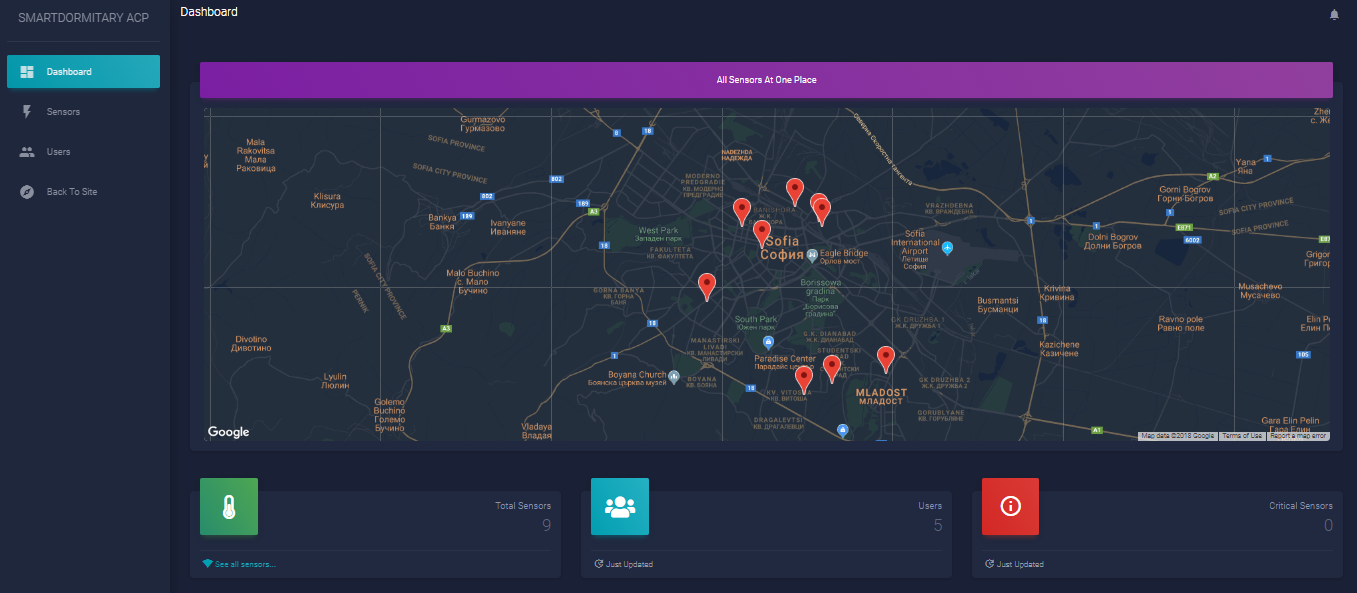The image size is (1357, 593).
Task: Click the Kazichene label on map
Action: click(1059, 349)
